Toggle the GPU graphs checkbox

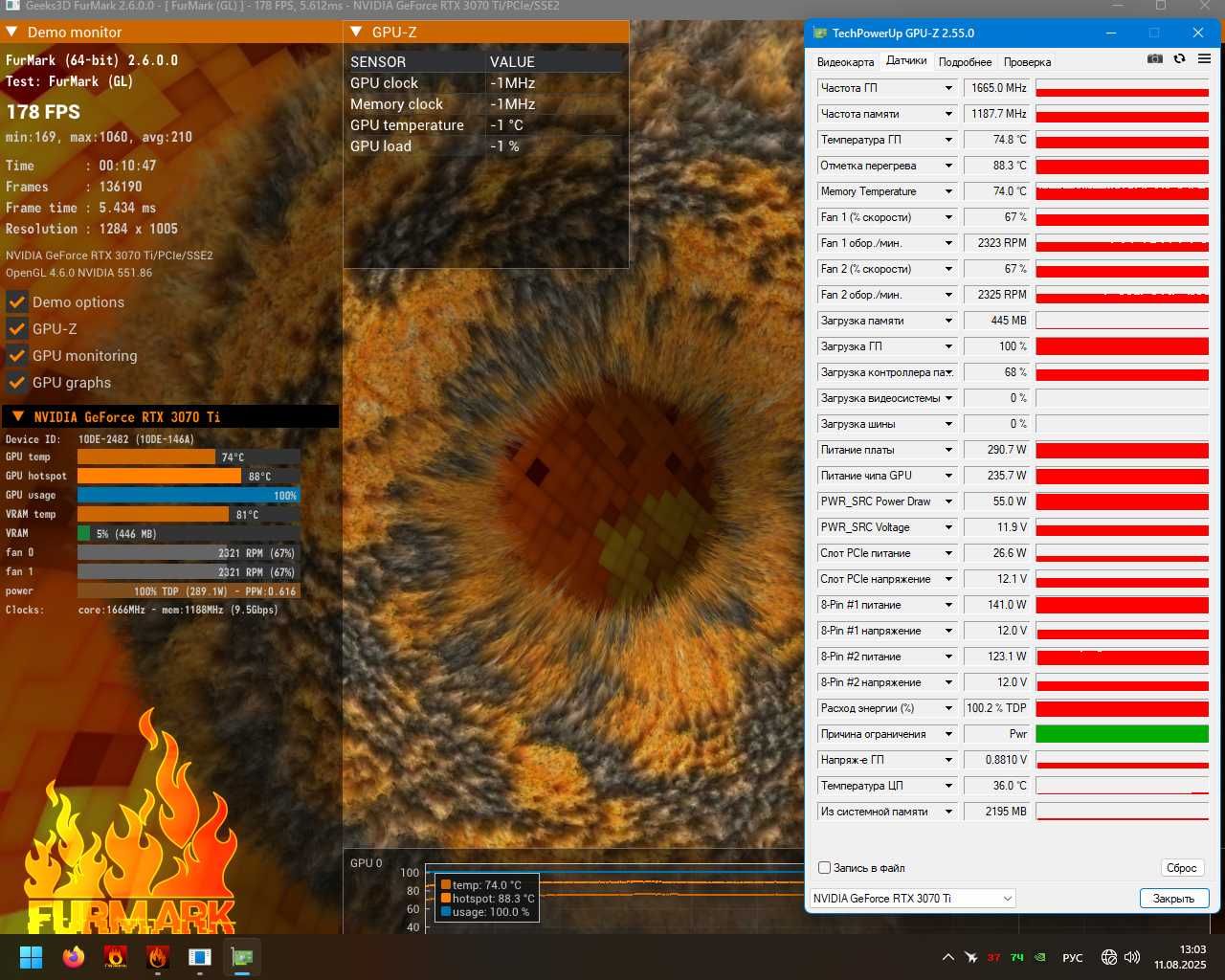[16, 382]
